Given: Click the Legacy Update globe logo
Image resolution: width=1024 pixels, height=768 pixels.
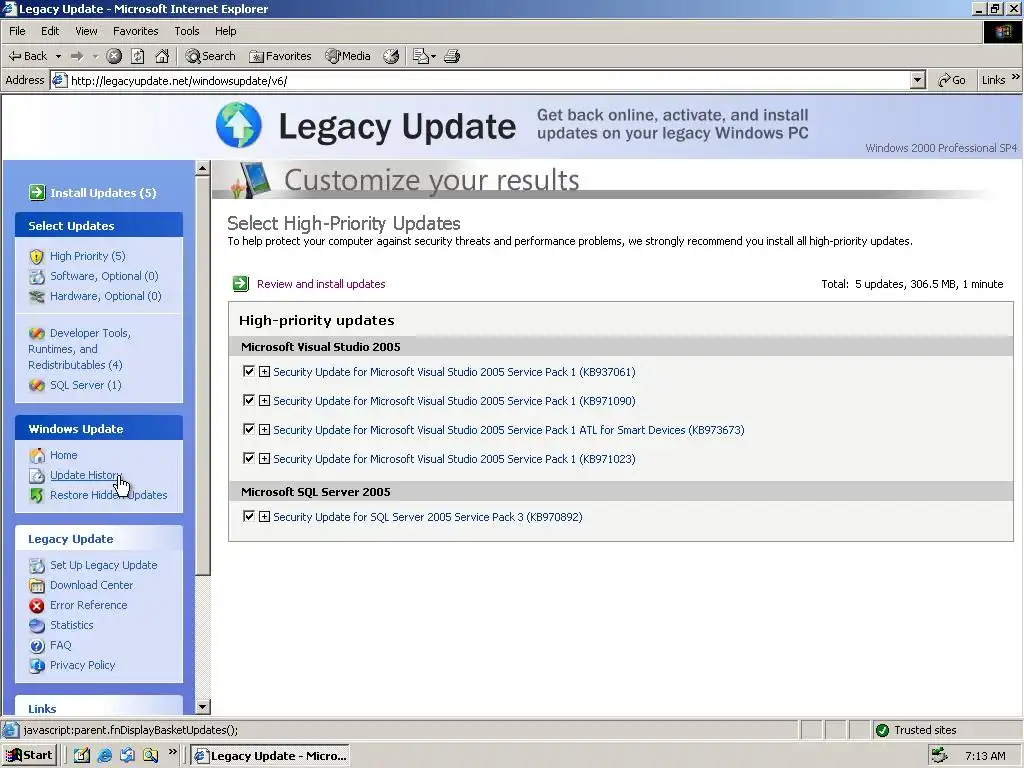Looking at the screenshot, I should tap(239, 125).
